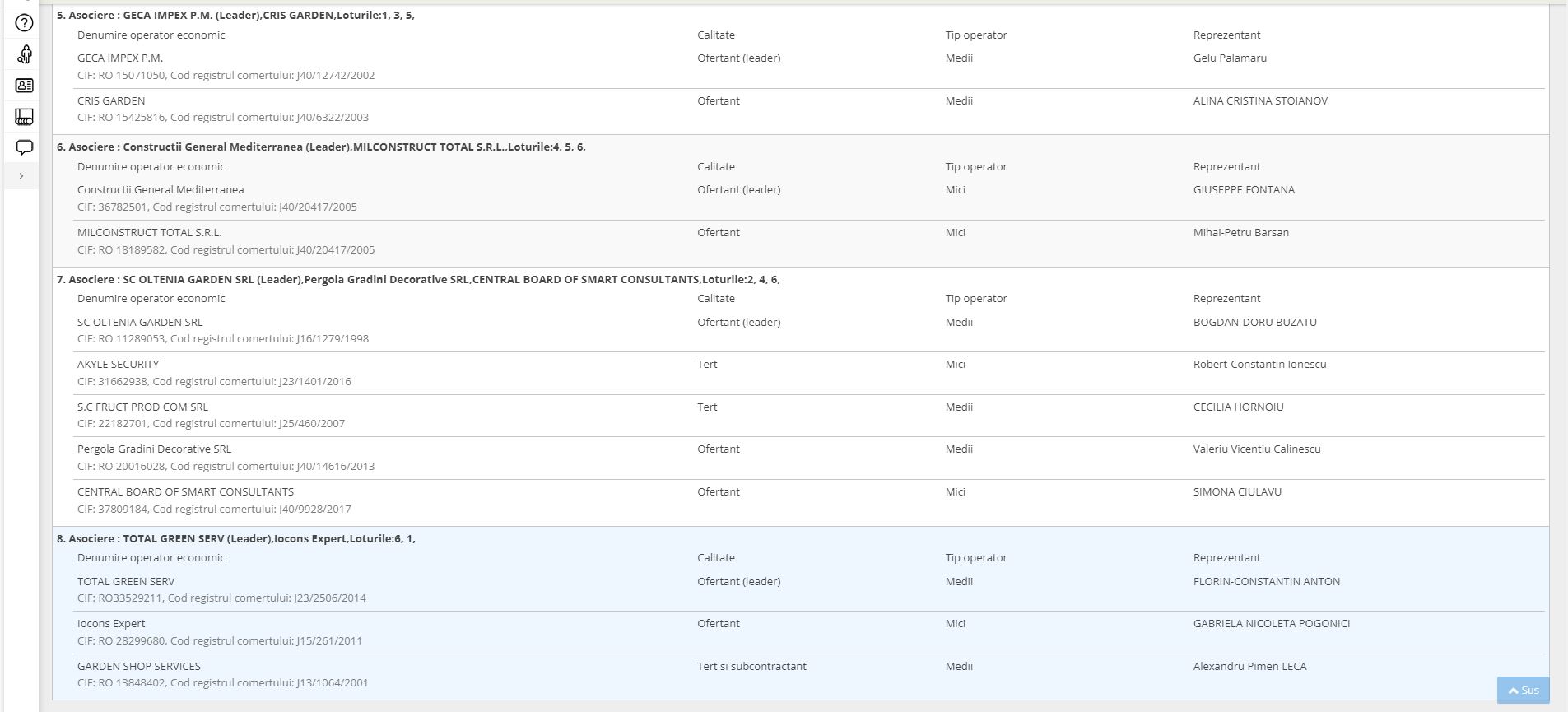Click operator name Iocons Expert

(111, 623)
